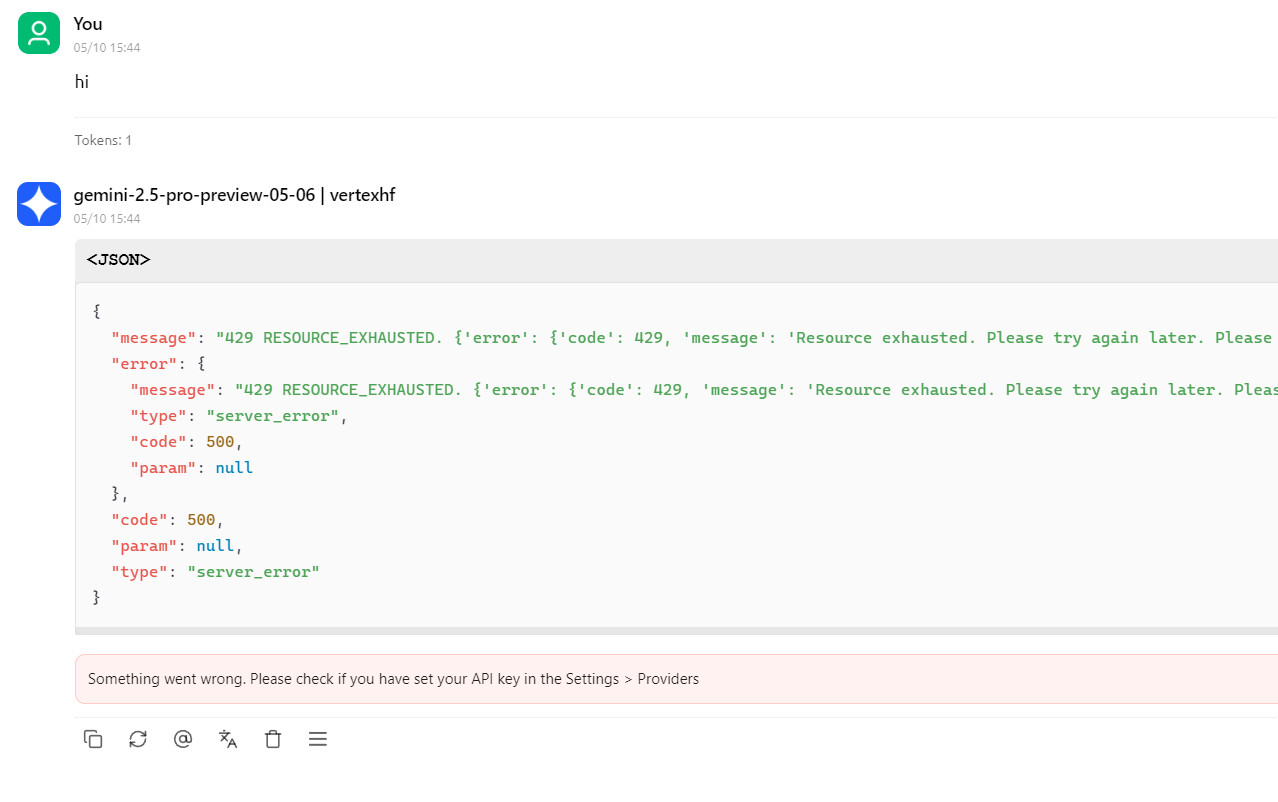
Task: Open the message hamburger menu
Action: pos(318,739)
